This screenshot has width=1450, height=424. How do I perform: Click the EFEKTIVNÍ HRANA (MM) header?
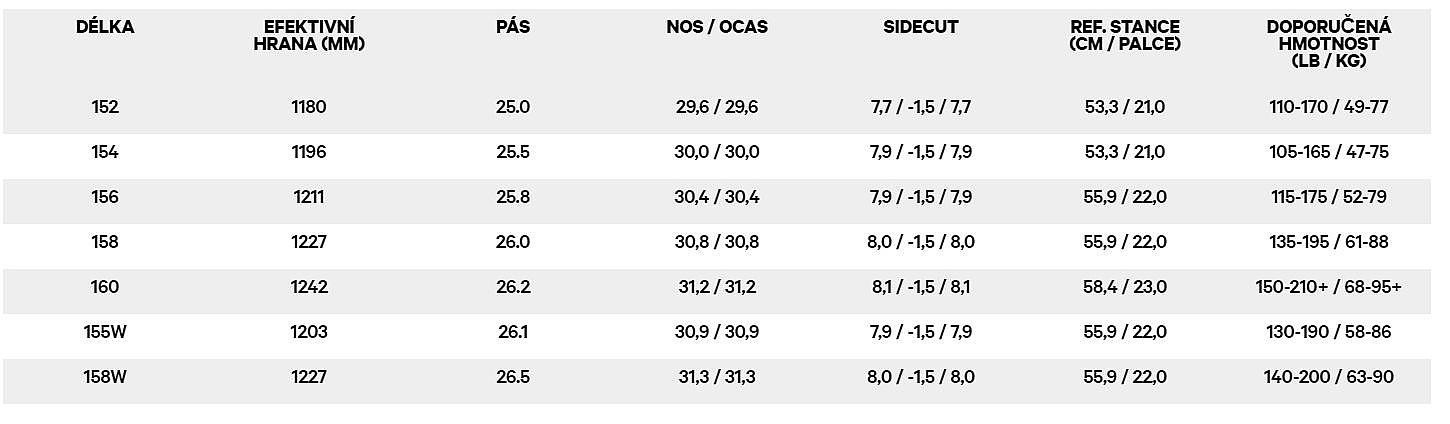coord(309,35)
